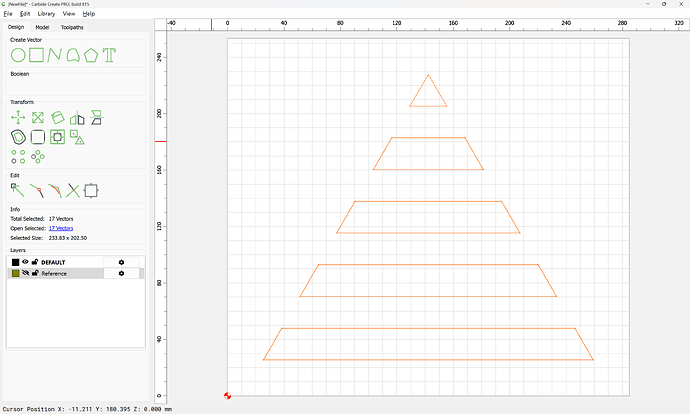Select the DEFAULT layer row name

tap(53, 262)
